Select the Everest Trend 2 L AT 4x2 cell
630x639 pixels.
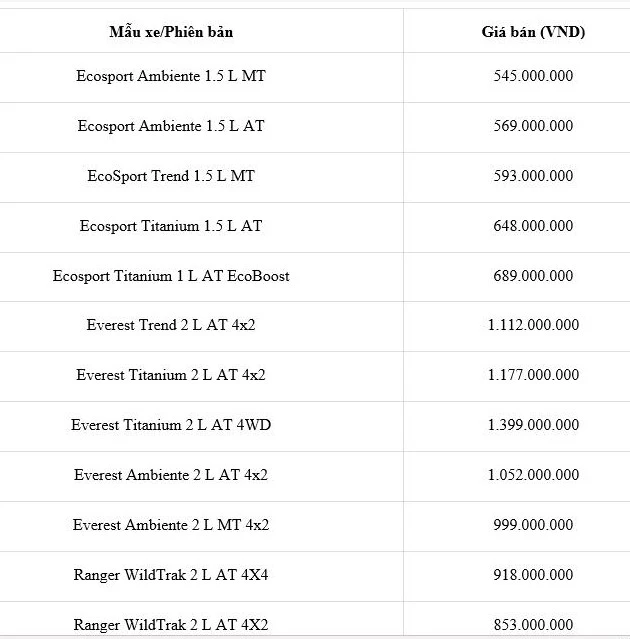[x=171, y=326]
